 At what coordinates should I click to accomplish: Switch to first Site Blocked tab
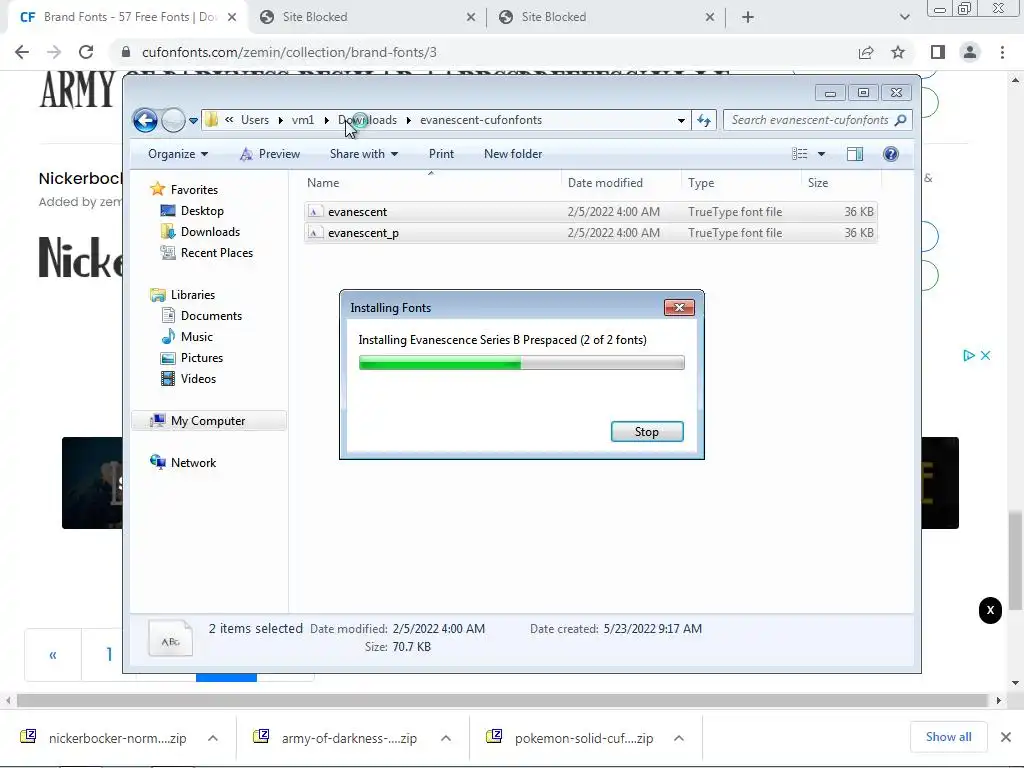pos(367,17)
